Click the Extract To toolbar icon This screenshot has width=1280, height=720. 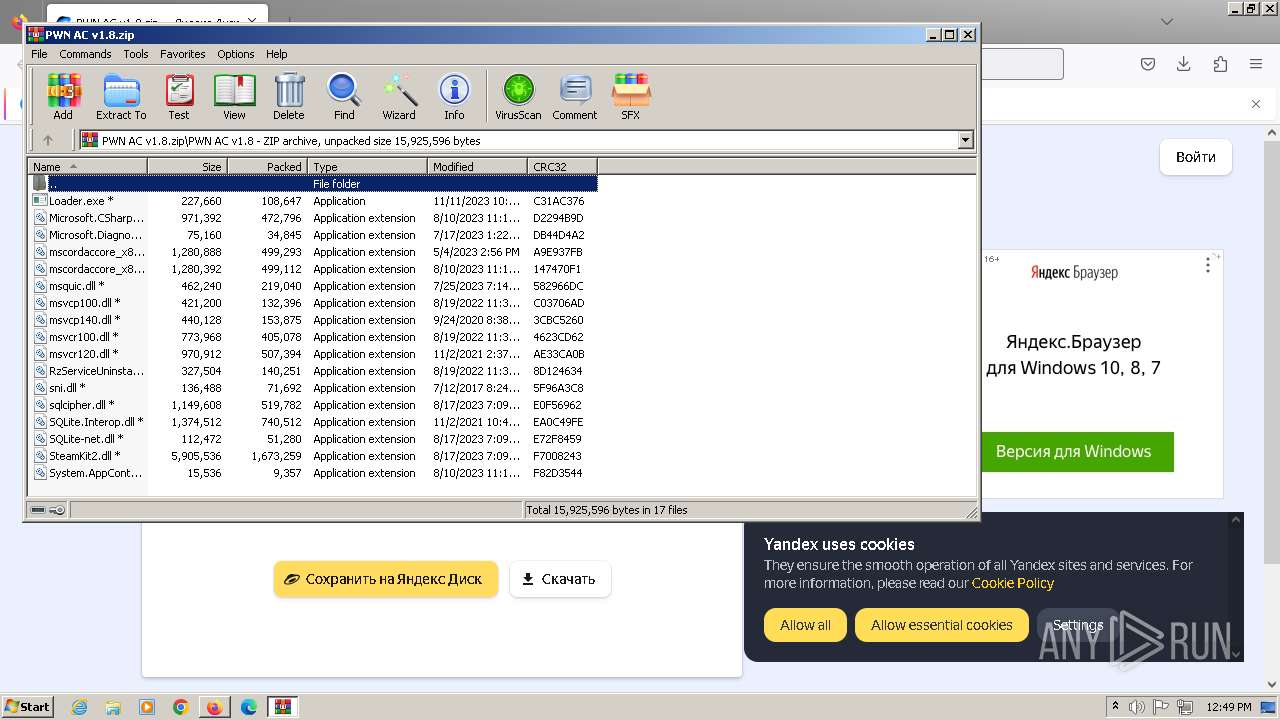tap(121, 96)
